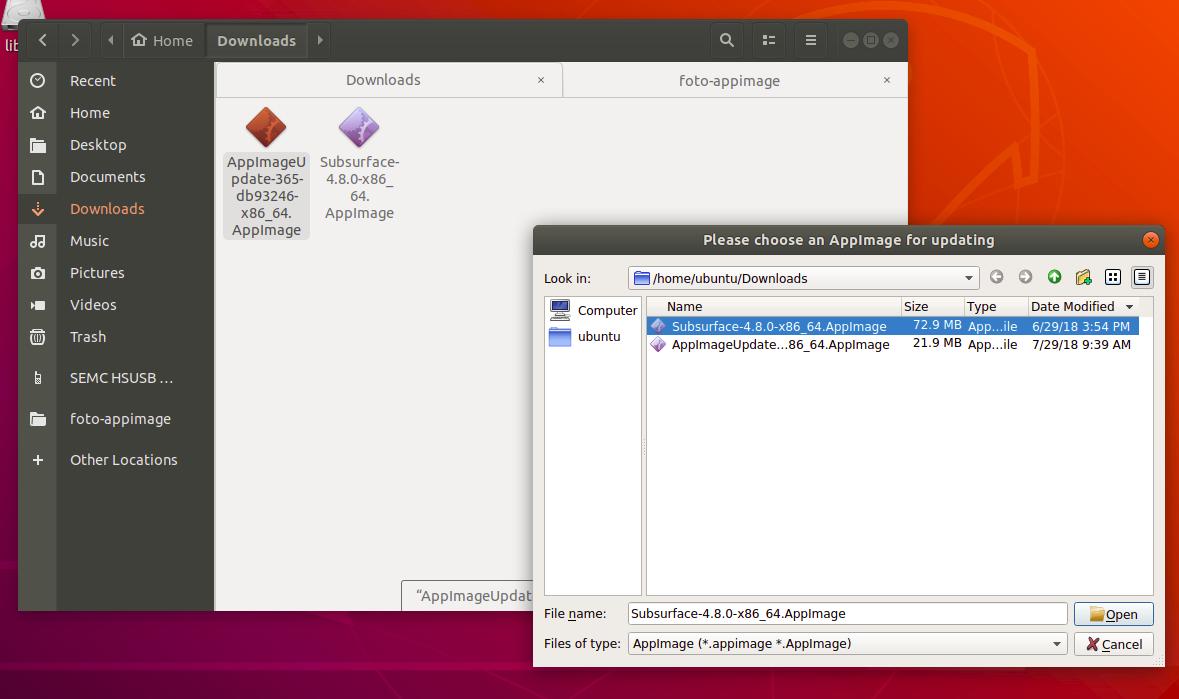This screenshot has width=1179, height=699.
Task: Click the 21.9 MB size cell
Action: [x=936, y=343]
